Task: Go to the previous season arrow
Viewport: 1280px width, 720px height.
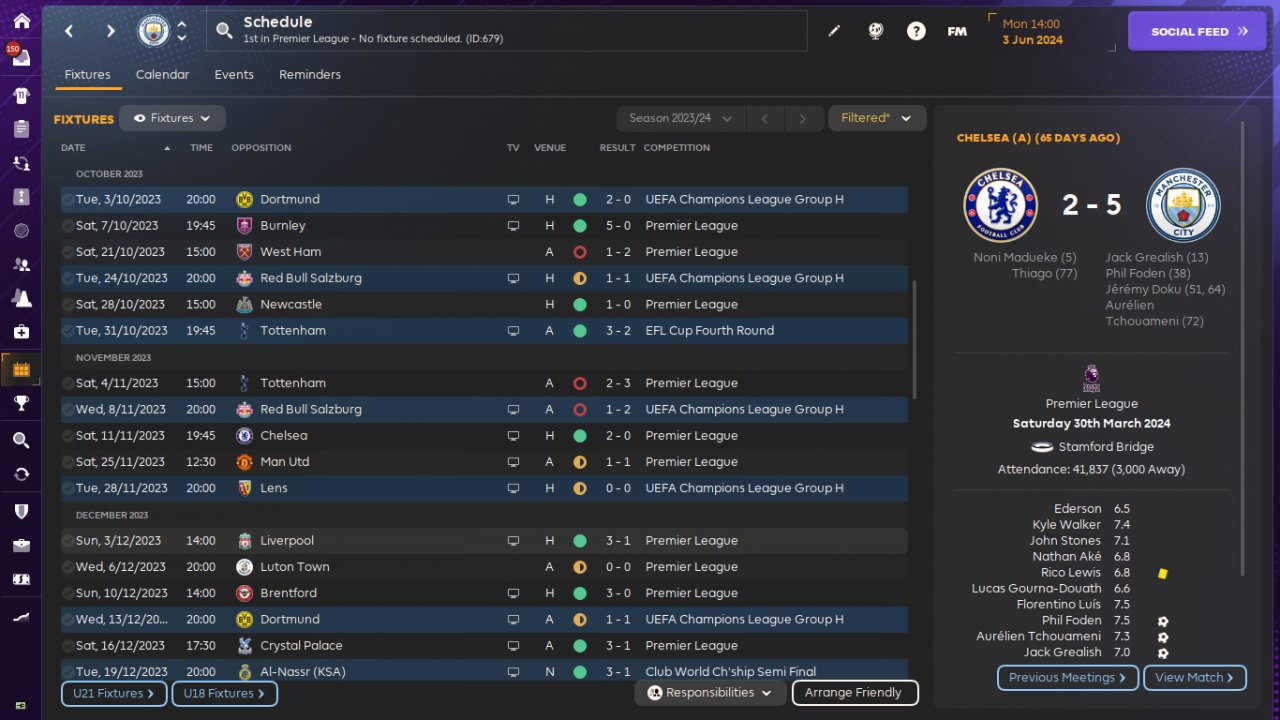Action: click(x=765, y=118)
